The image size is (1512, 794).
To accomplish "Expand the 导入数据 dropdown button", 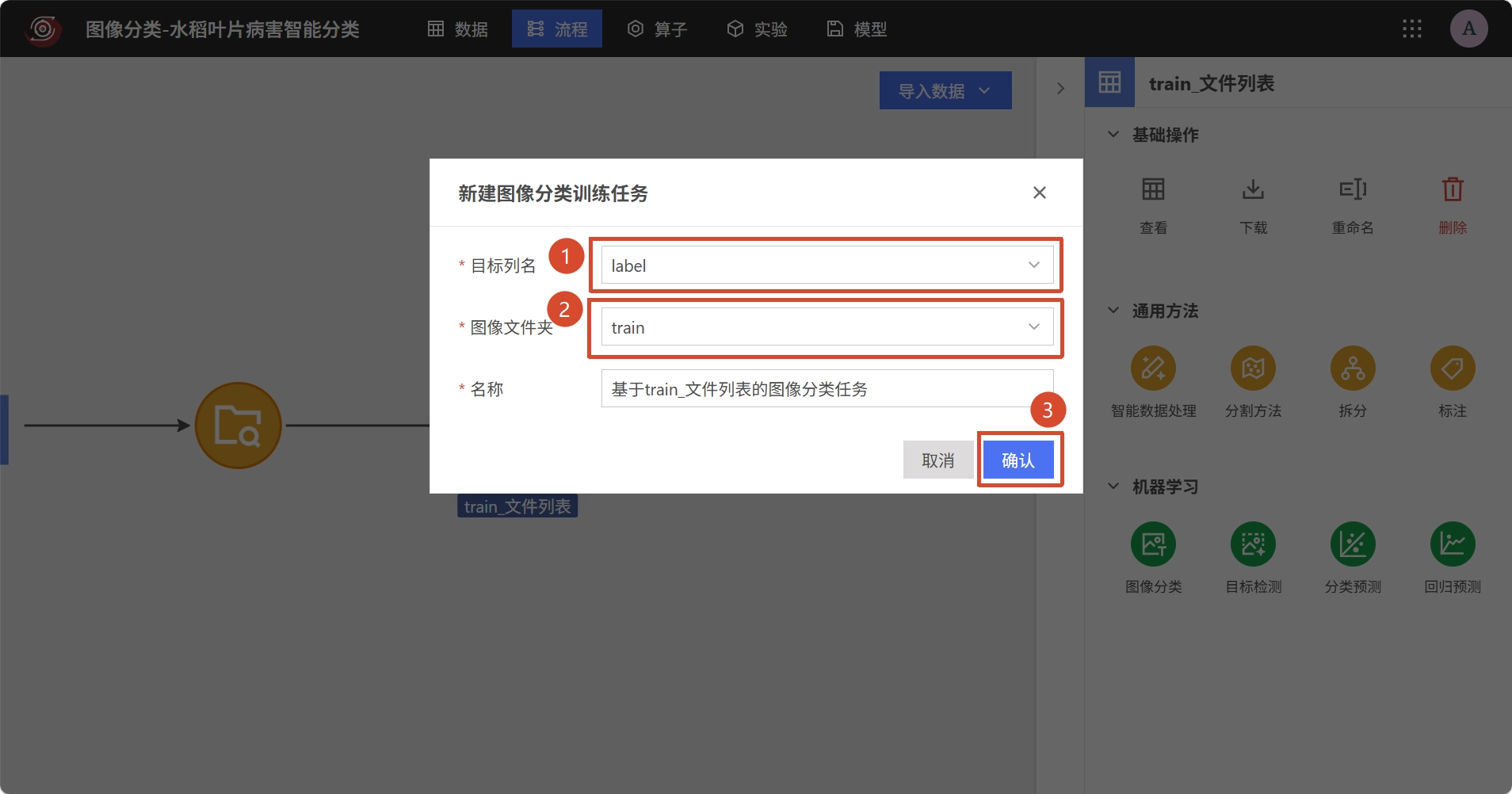I will [x=945, y=90].
